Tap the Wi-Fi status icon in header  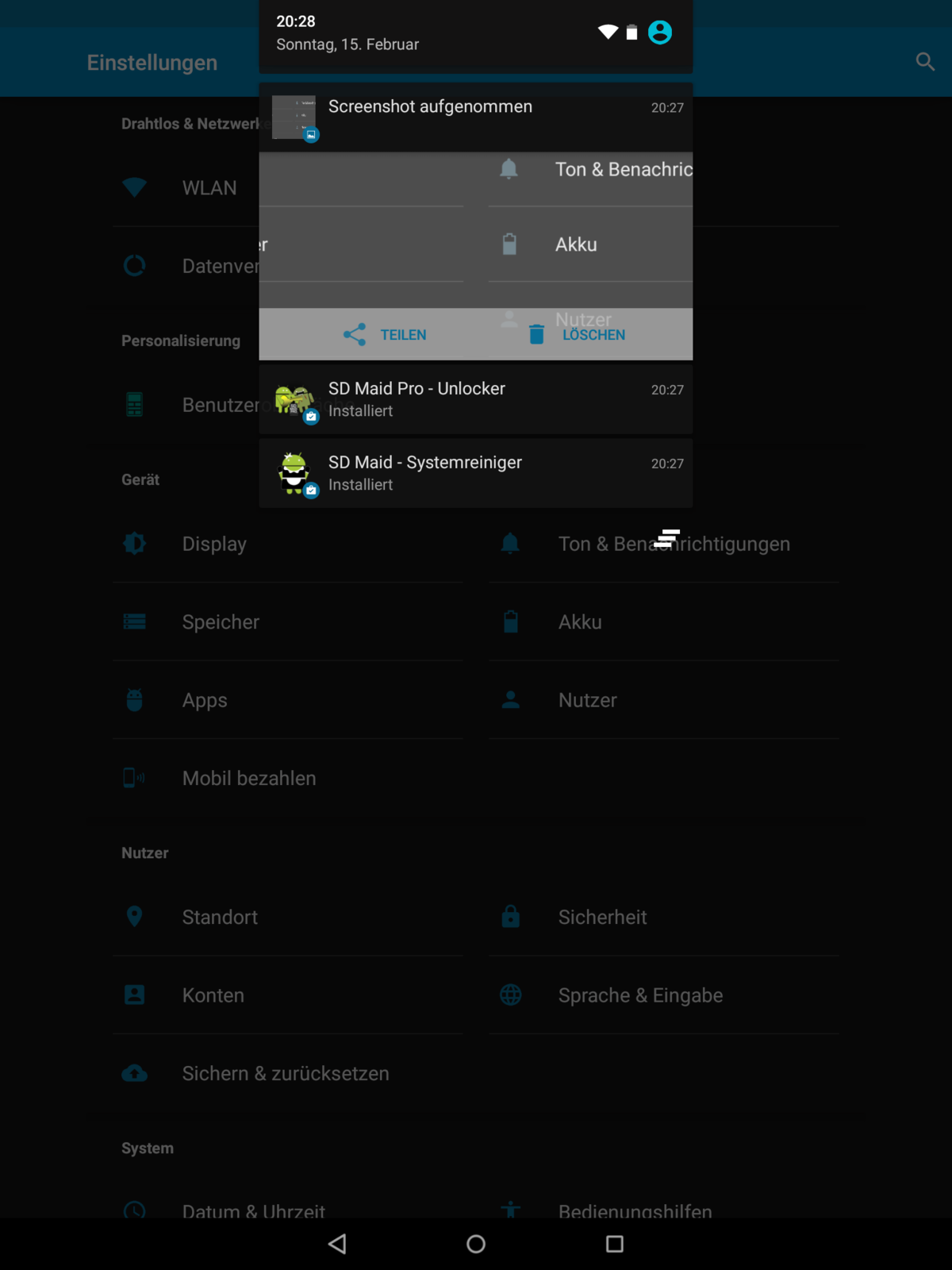608,32
